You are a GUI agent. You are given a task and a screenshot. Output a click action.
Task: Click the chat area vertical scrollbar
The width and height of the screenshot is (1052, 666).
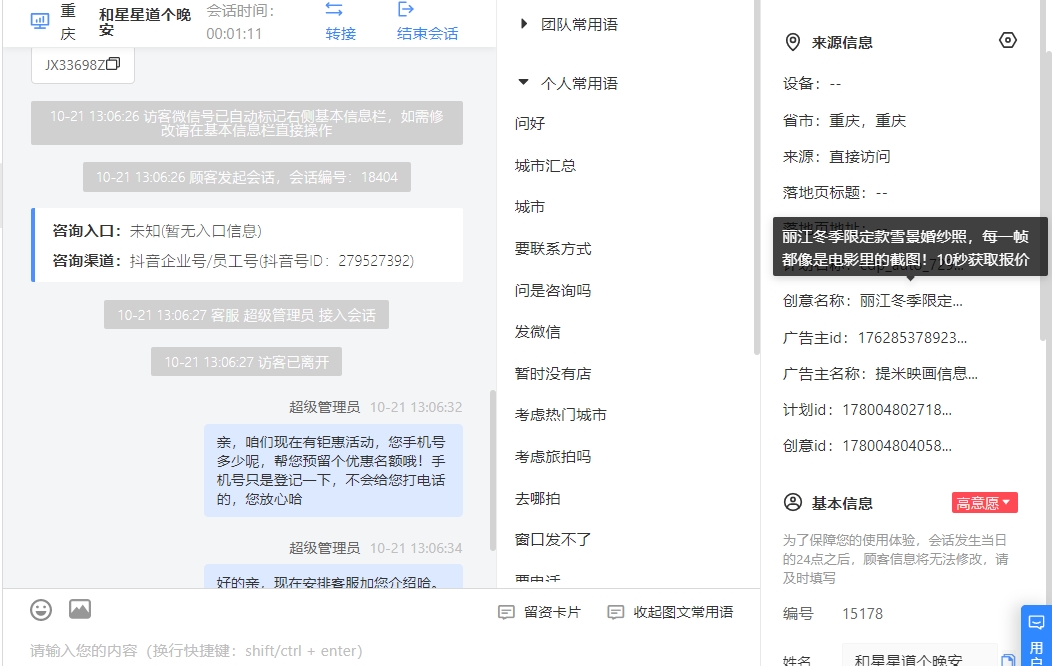[x=493, y=469]
